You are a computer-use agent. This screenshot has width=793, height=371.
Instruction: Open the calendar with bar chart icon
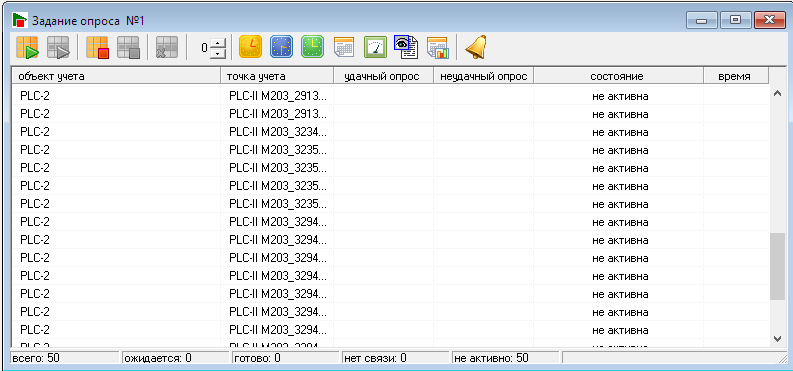click(x=438, y=48)
